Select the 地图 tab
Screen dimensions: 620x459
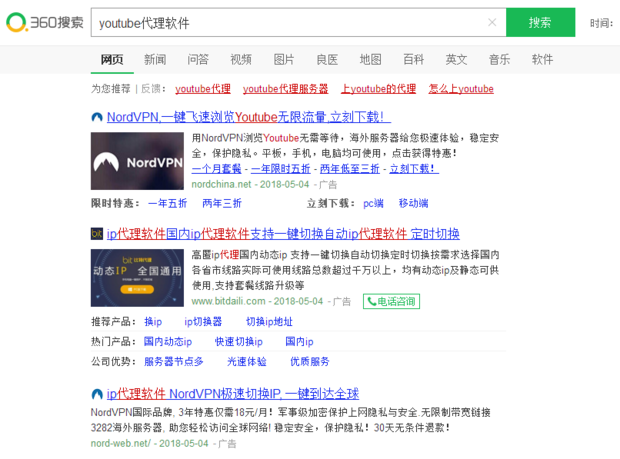(x=370, y=60)
